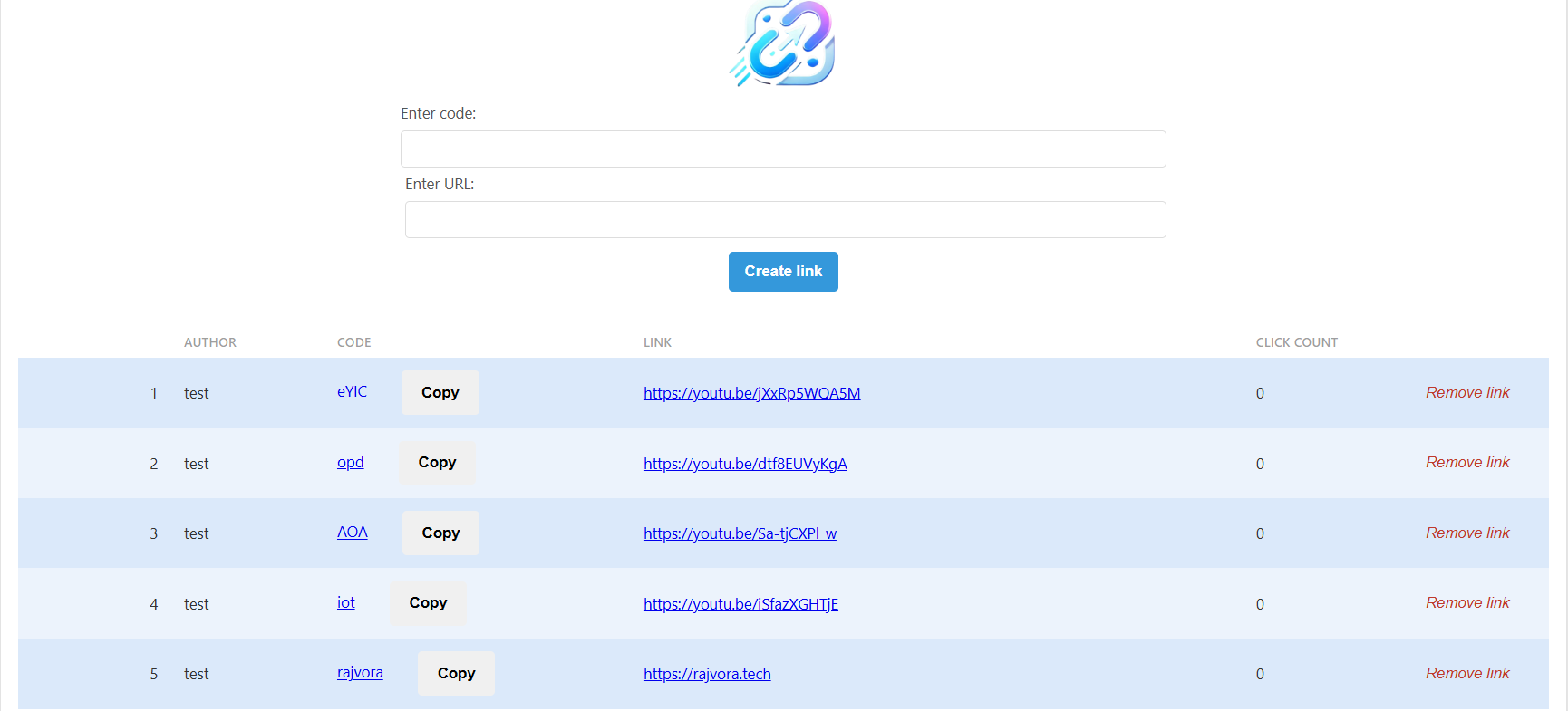
Task: Visit the youtu.be/jXxRp5WQA5M link
Action: tap(751, 393)
